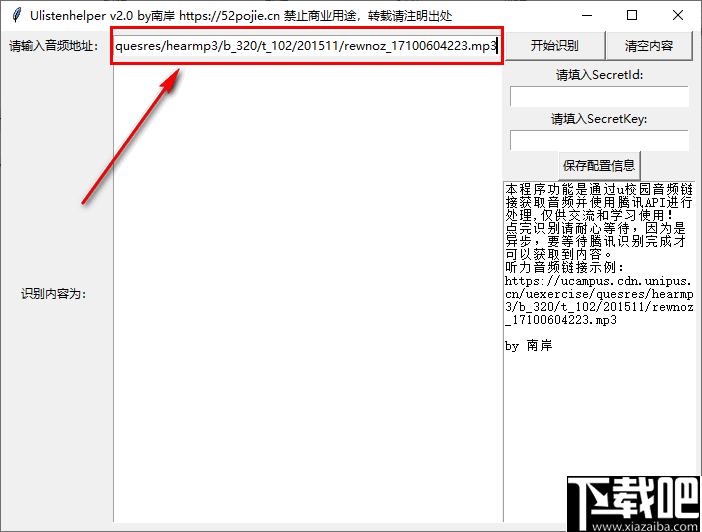Close the Ulistenhelper window
The image size is (702, 532).
(x=678, y=15)
